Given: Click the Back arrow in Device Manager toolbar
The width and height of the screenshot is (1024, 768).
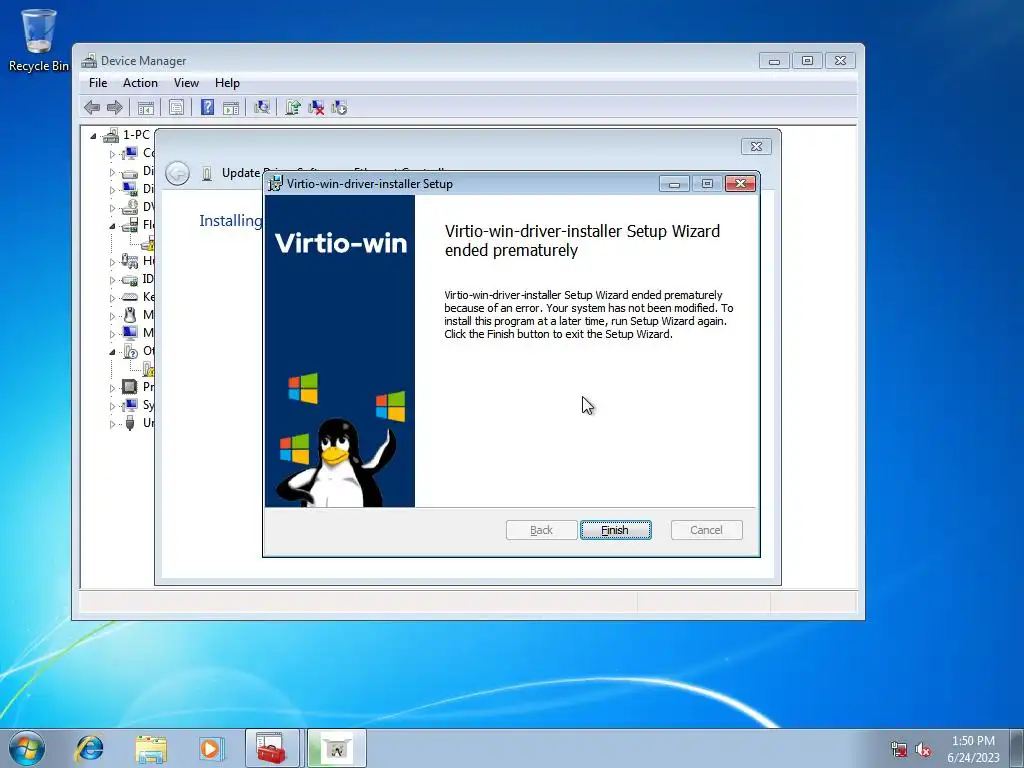Looking at the screenshot, I should (92, 107).
